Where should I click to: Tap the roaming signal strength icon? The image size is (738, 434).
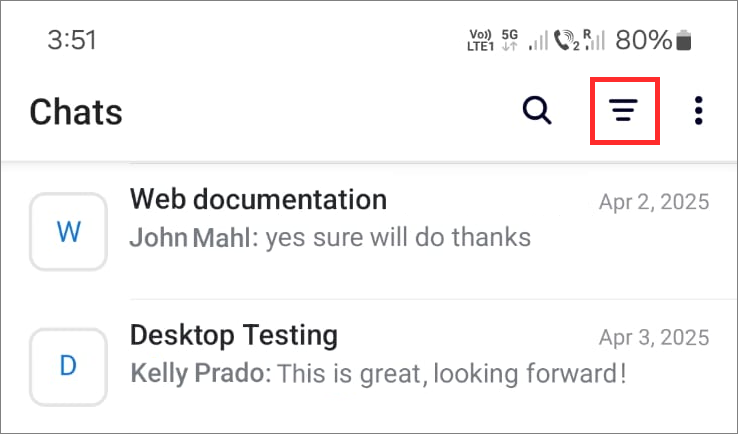594,40
